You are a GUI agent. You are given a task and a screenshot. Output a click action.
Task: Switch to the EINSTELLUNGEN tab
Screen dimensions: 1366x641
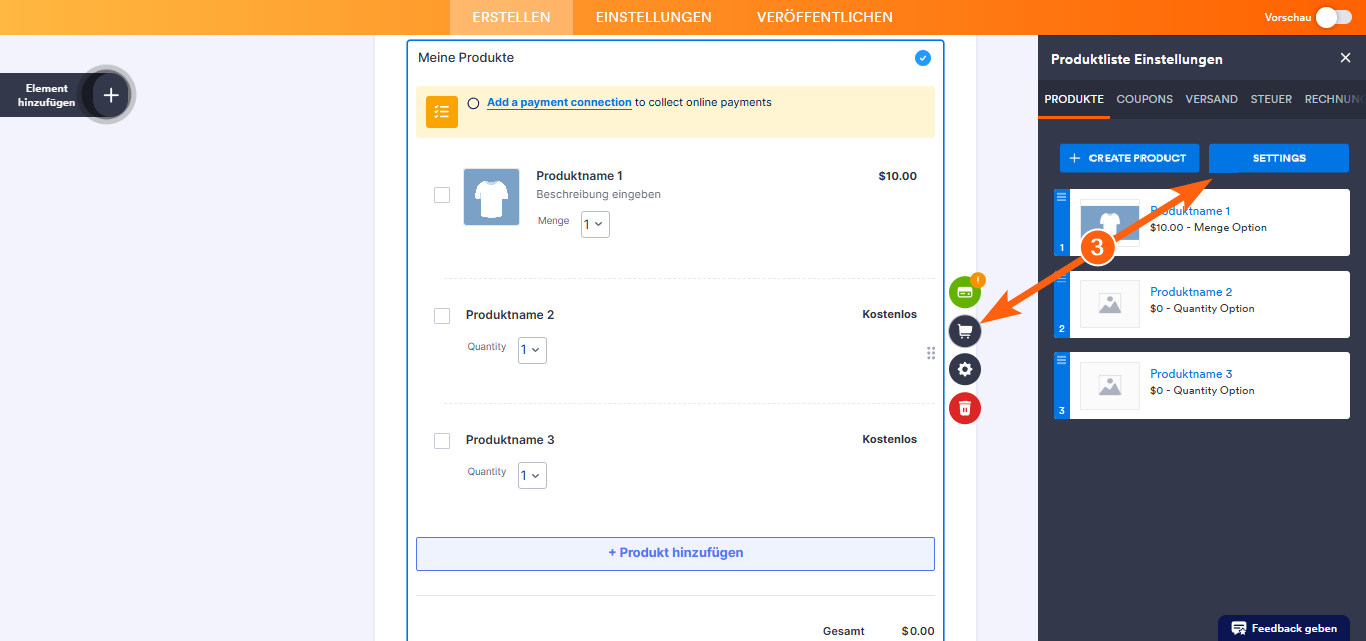[653, 17]
